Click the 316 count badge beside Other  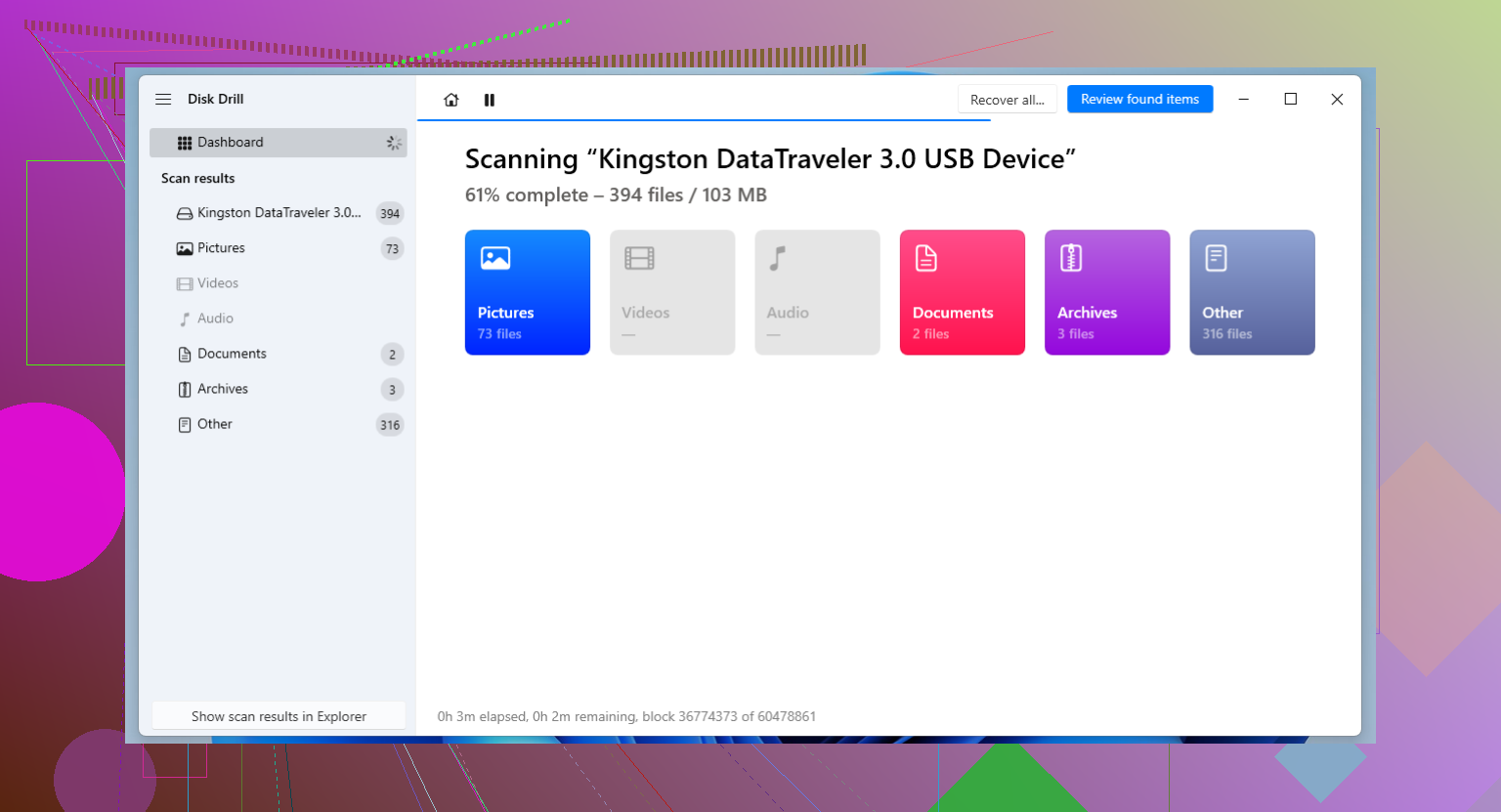click(x=390, y=425)
